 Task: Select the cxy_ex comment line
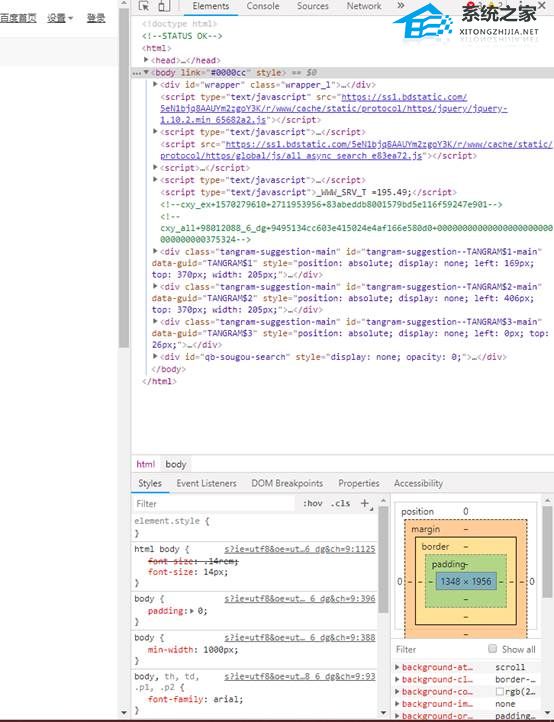(x=331, y=204)
